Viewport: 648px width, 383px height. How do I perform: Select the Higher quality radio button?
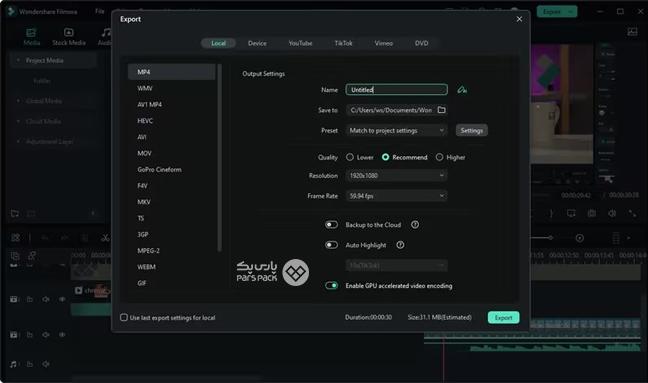click(x=439, y=157)
